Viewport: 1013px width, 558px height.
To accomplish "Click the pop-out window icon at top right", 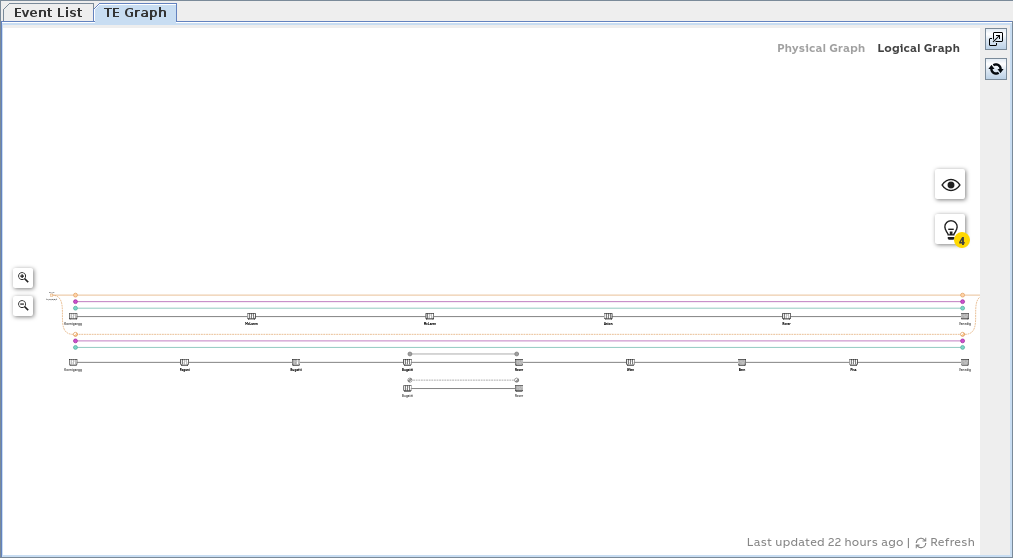I will [996, 39].
